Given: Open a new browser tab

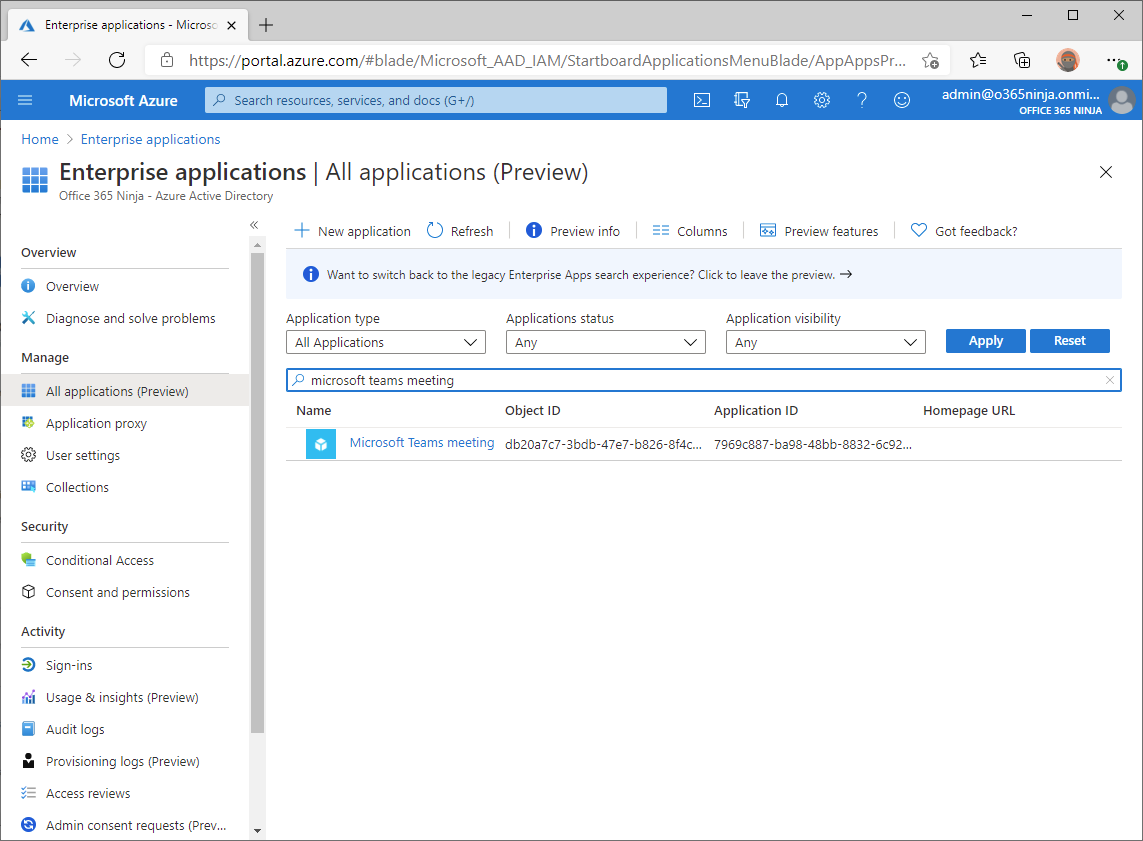Looking at the screenshot, I should 266,25.
